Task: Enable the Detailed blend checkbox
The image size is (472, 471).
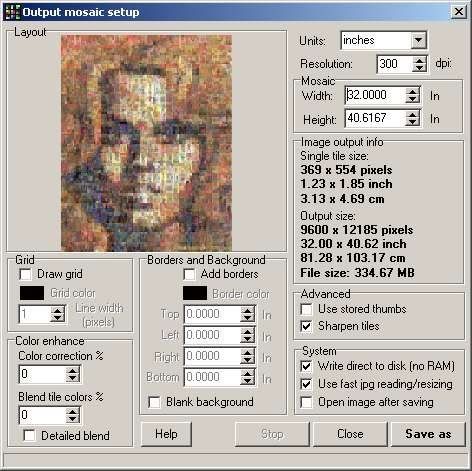Action: (29, 435)
